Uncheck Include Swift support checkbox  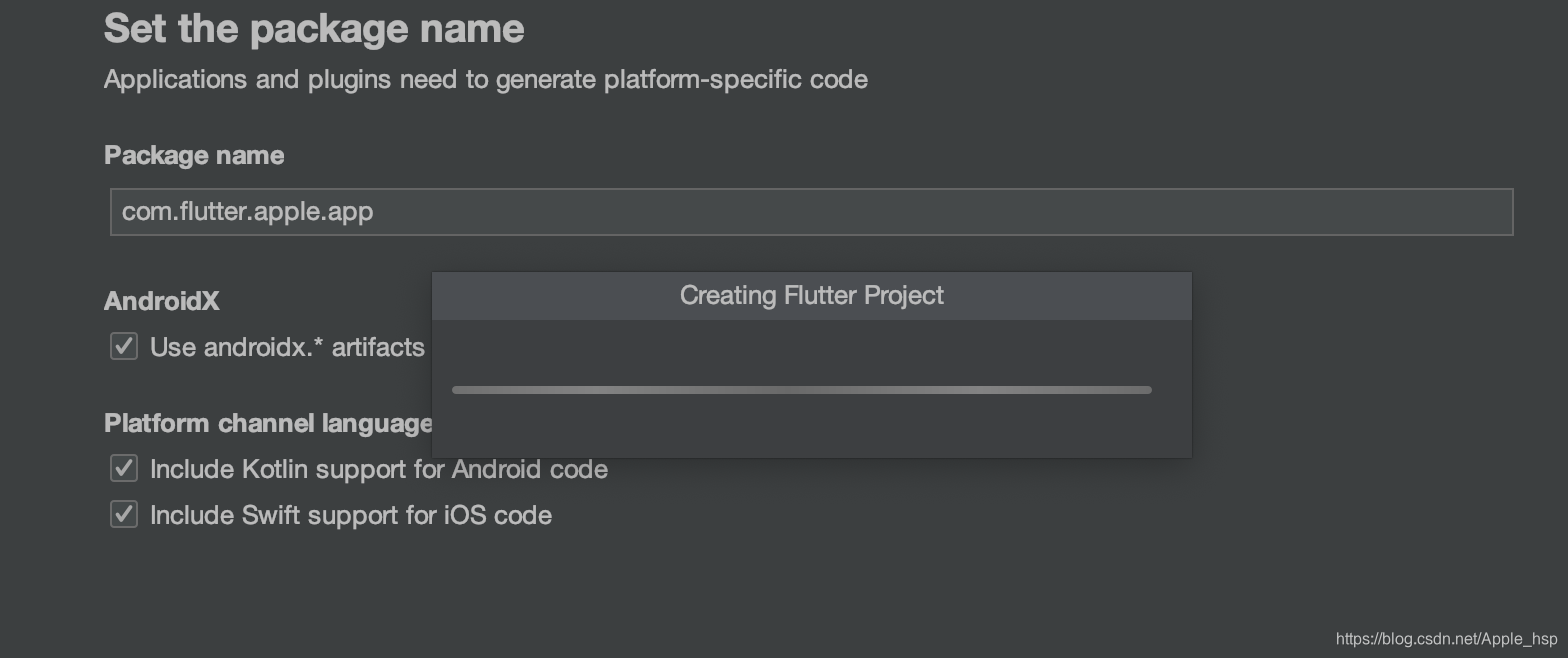[124, 515]
